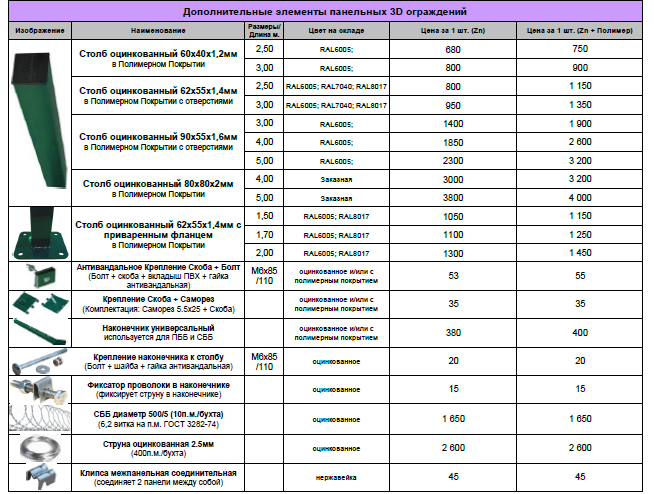Click the post with welded flange image
Image resolution: width=654 pixels, height=494 pixels.
point(40,234)
